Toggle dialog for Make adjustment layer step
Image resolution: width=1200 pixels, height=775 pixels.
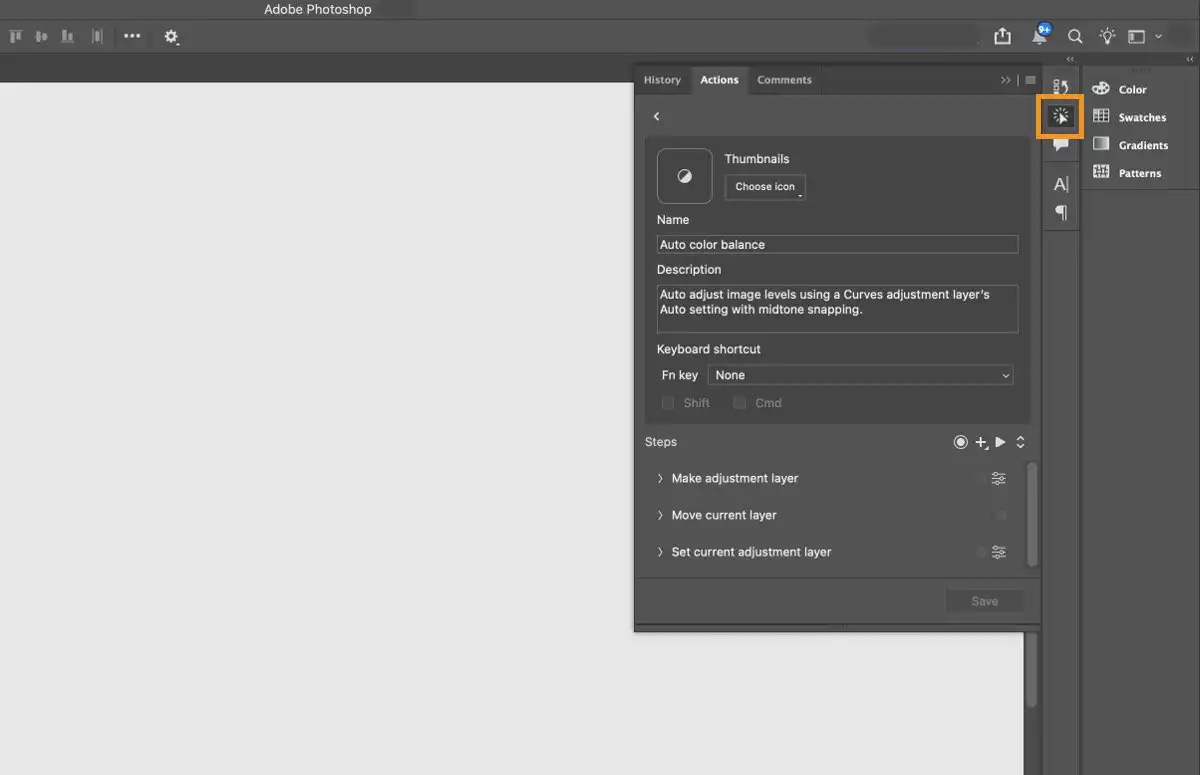[x=998, y=479]
